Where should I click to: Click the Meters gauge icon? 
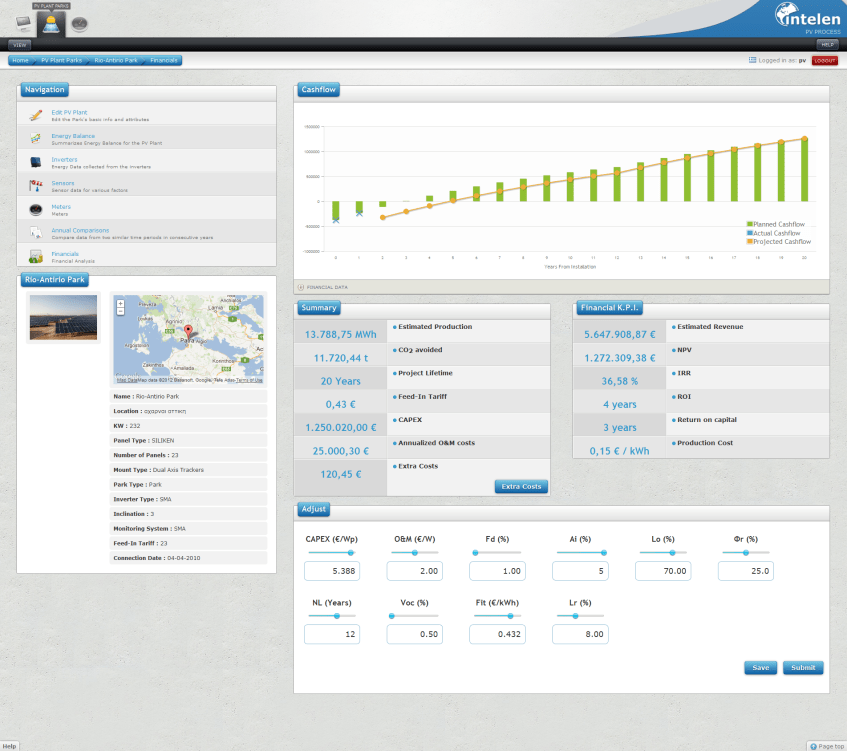tap(35, 209)
